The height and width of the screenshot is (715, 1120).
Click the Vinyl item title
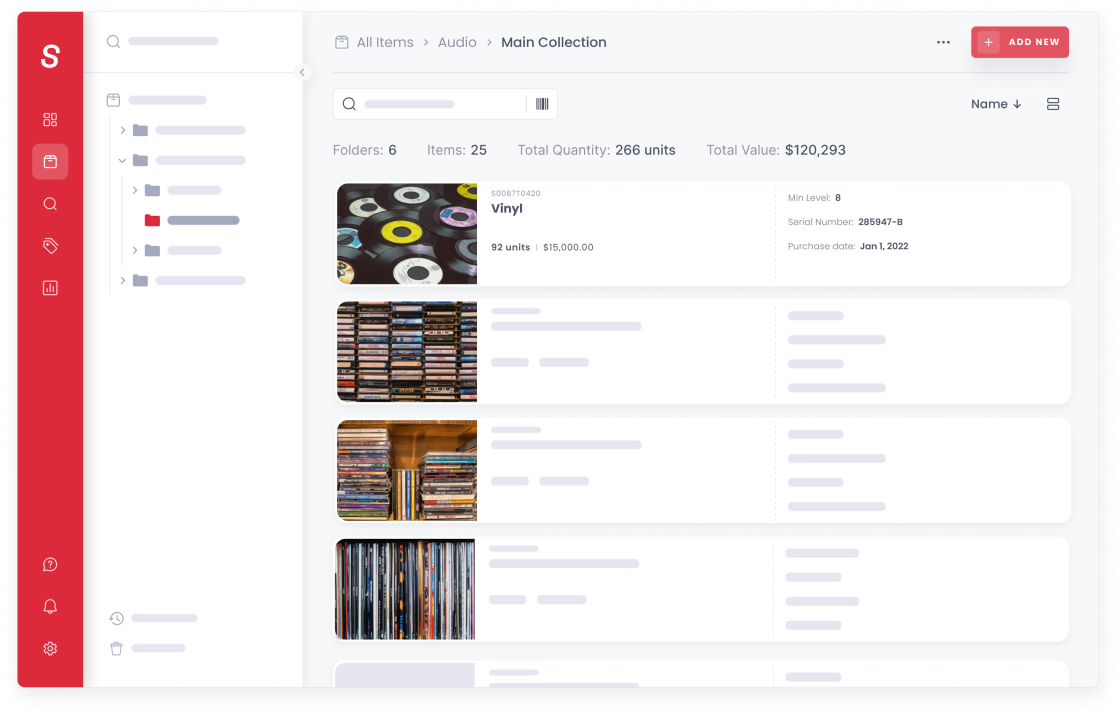506,209
